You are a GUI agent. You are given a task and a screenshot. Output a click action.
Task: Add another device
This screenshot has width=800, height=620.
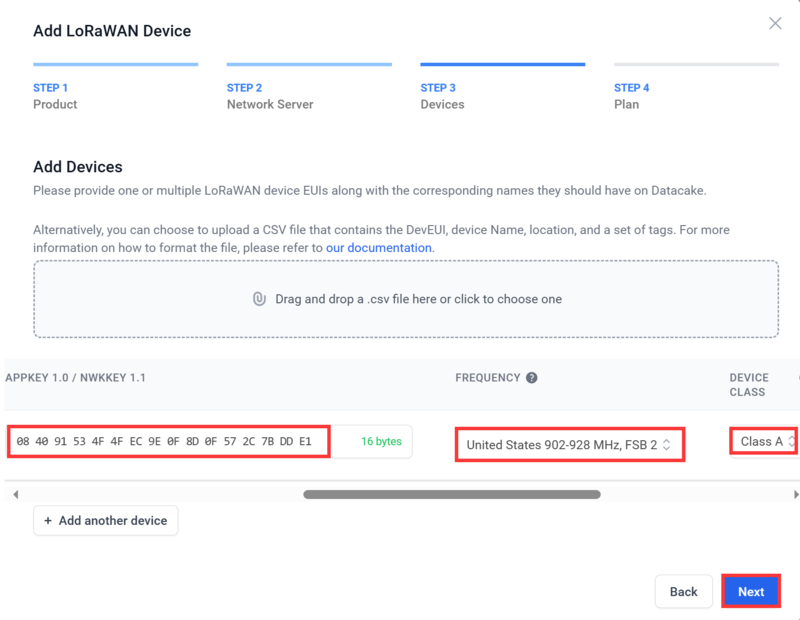pos(106,520)
